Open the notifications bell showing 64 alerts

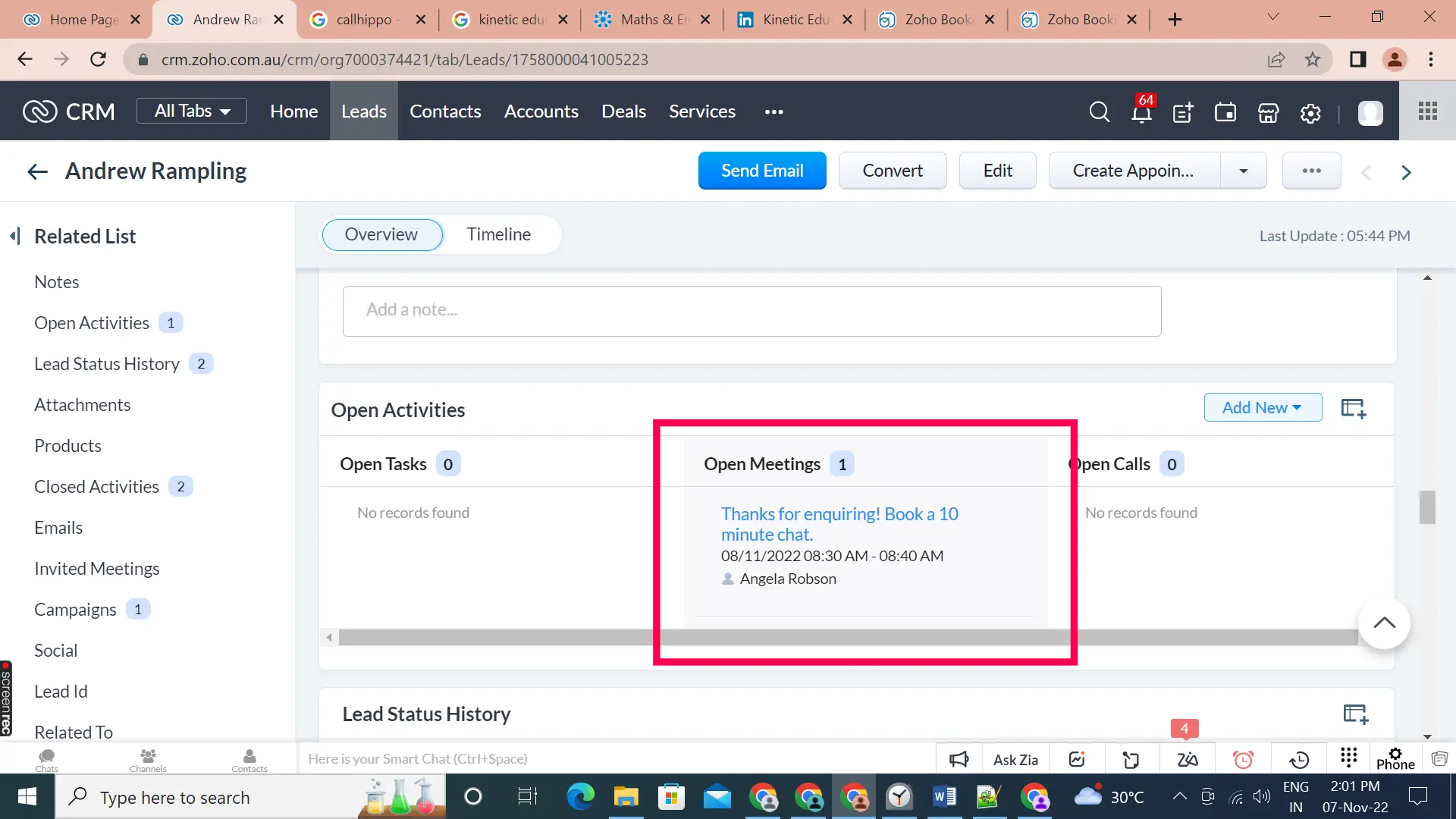coord(1141,112)
